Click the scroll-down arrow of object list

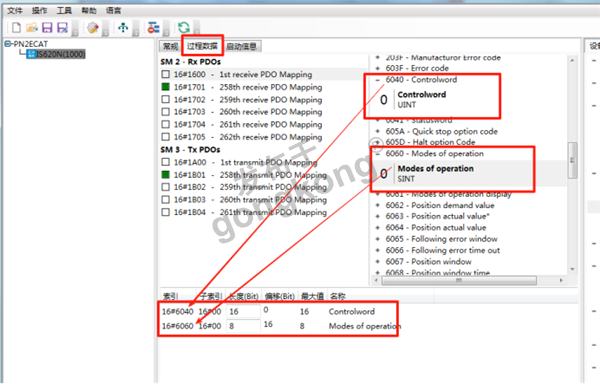click(x=572, y=269)
